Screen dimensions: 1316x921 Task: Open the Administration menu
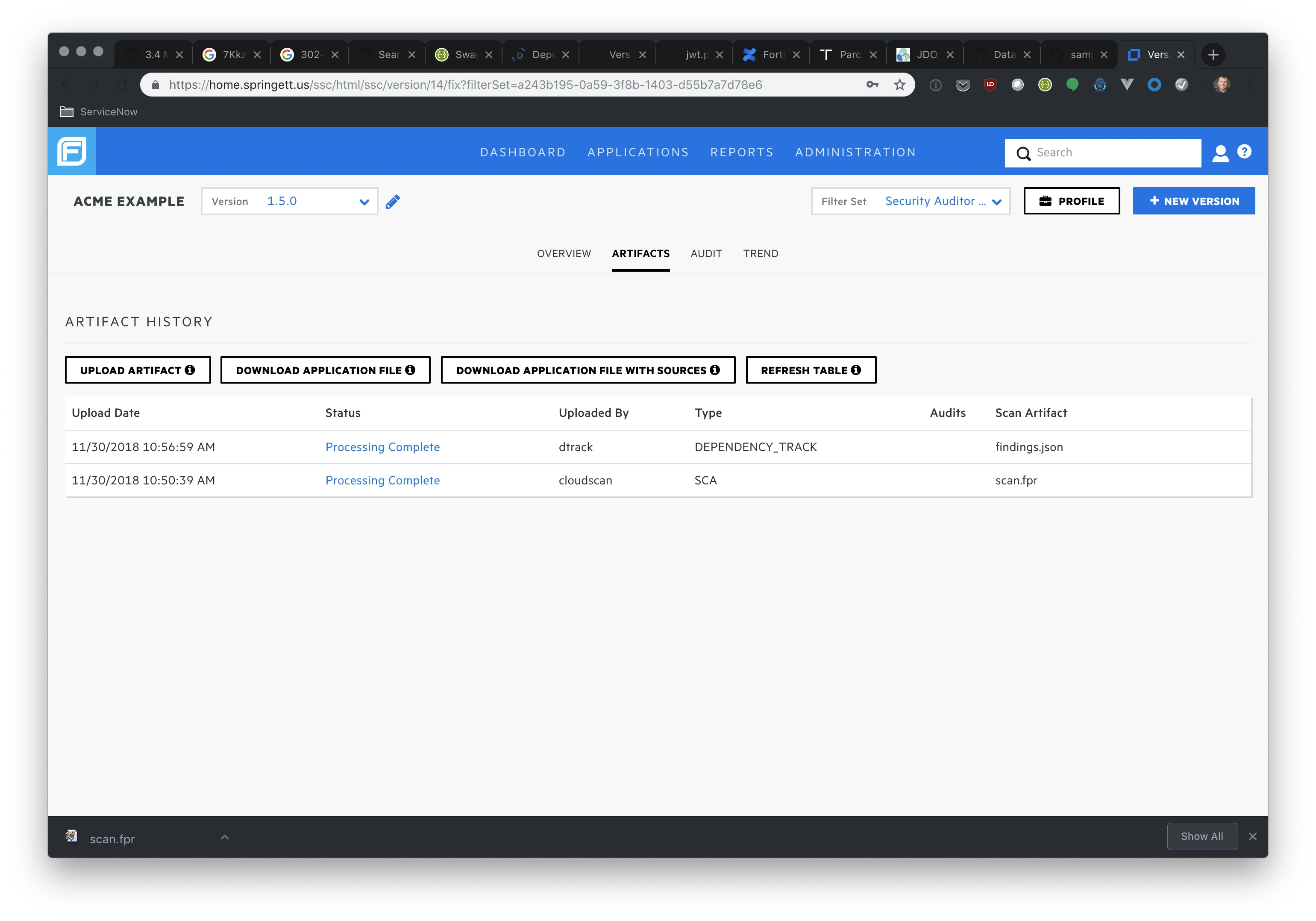pyautogui.click(x=855, y=152)
